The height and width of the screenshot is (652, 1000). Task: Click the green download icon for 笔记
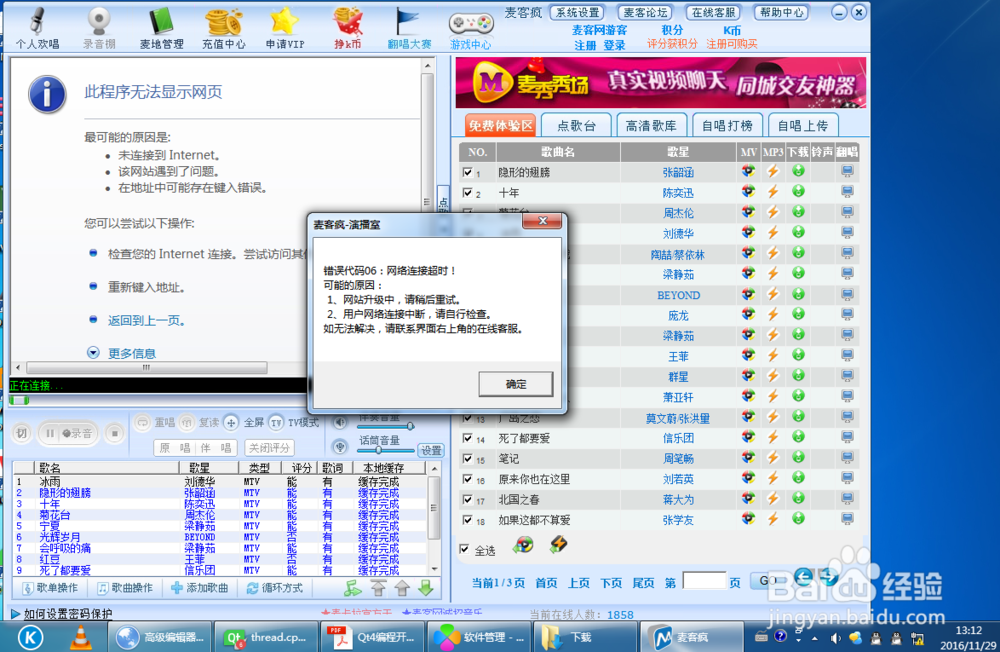click(x=798, y=457)
